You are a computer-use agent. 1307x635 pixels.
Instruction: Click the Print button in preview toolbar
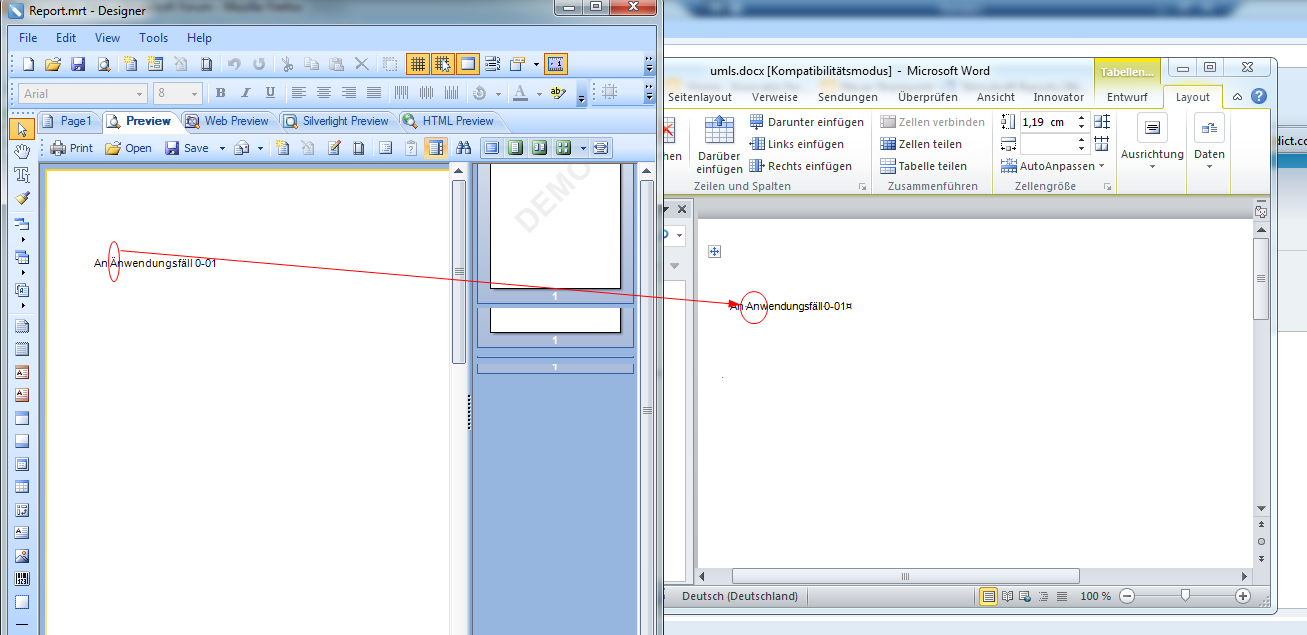click(72, 148)
